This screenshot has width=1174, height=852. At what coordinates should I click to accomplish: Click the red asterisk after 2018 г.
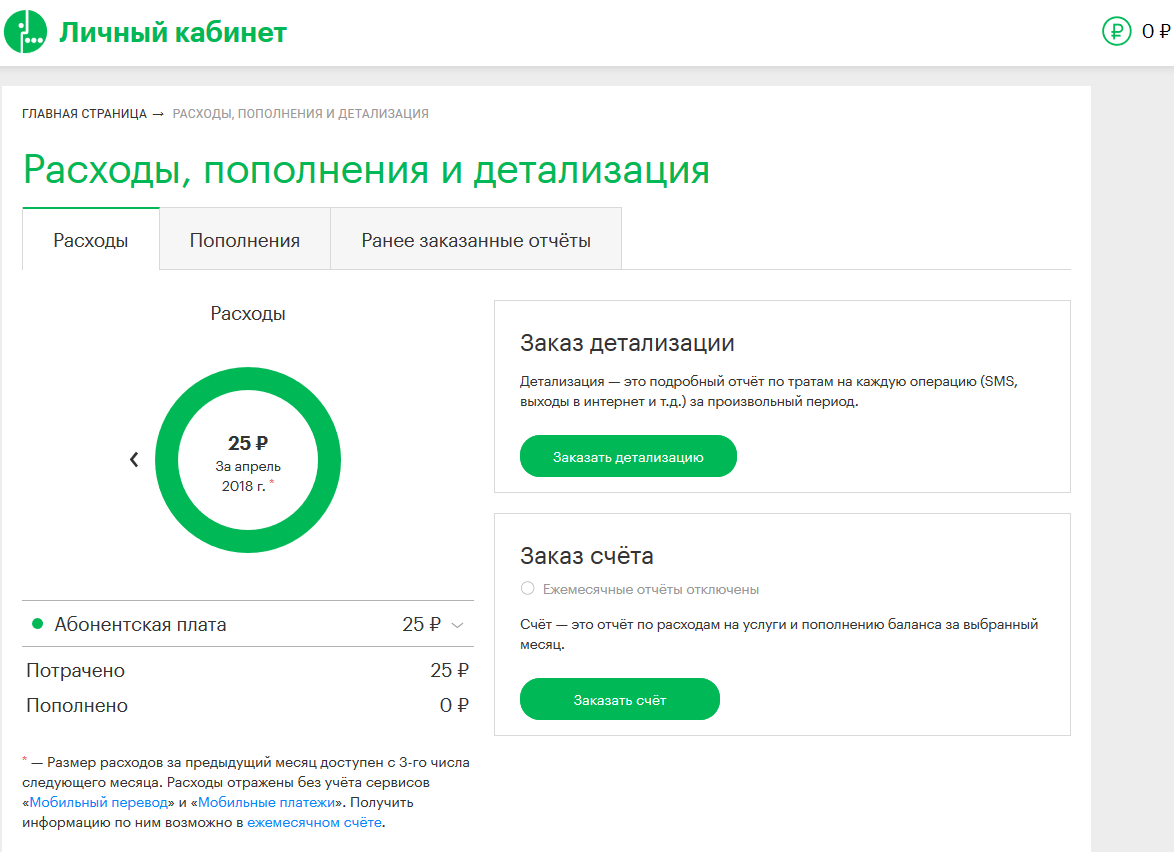coord(271,484)
